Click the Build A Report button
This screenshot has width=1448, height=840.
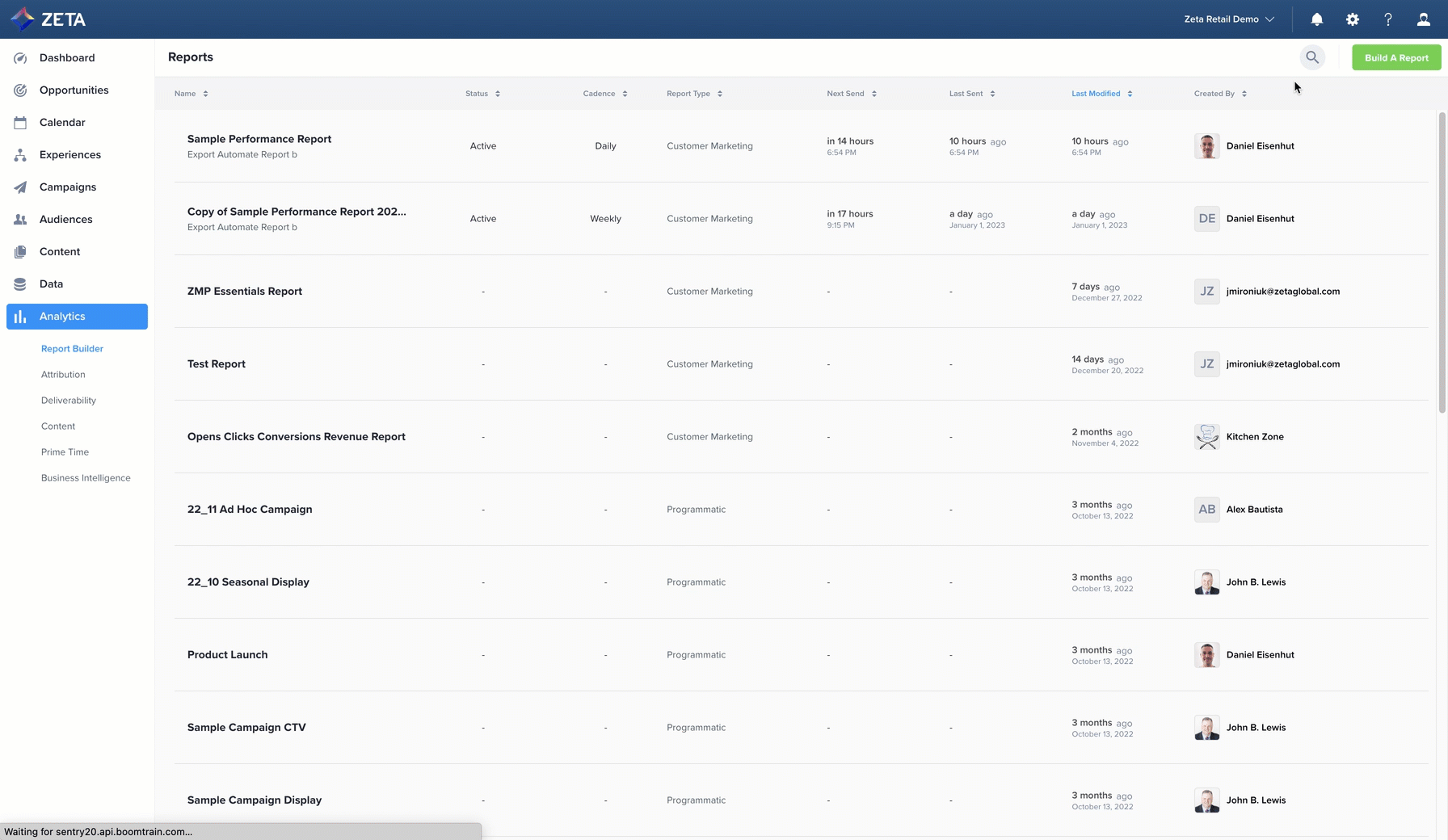click(x=1395, y=58)
